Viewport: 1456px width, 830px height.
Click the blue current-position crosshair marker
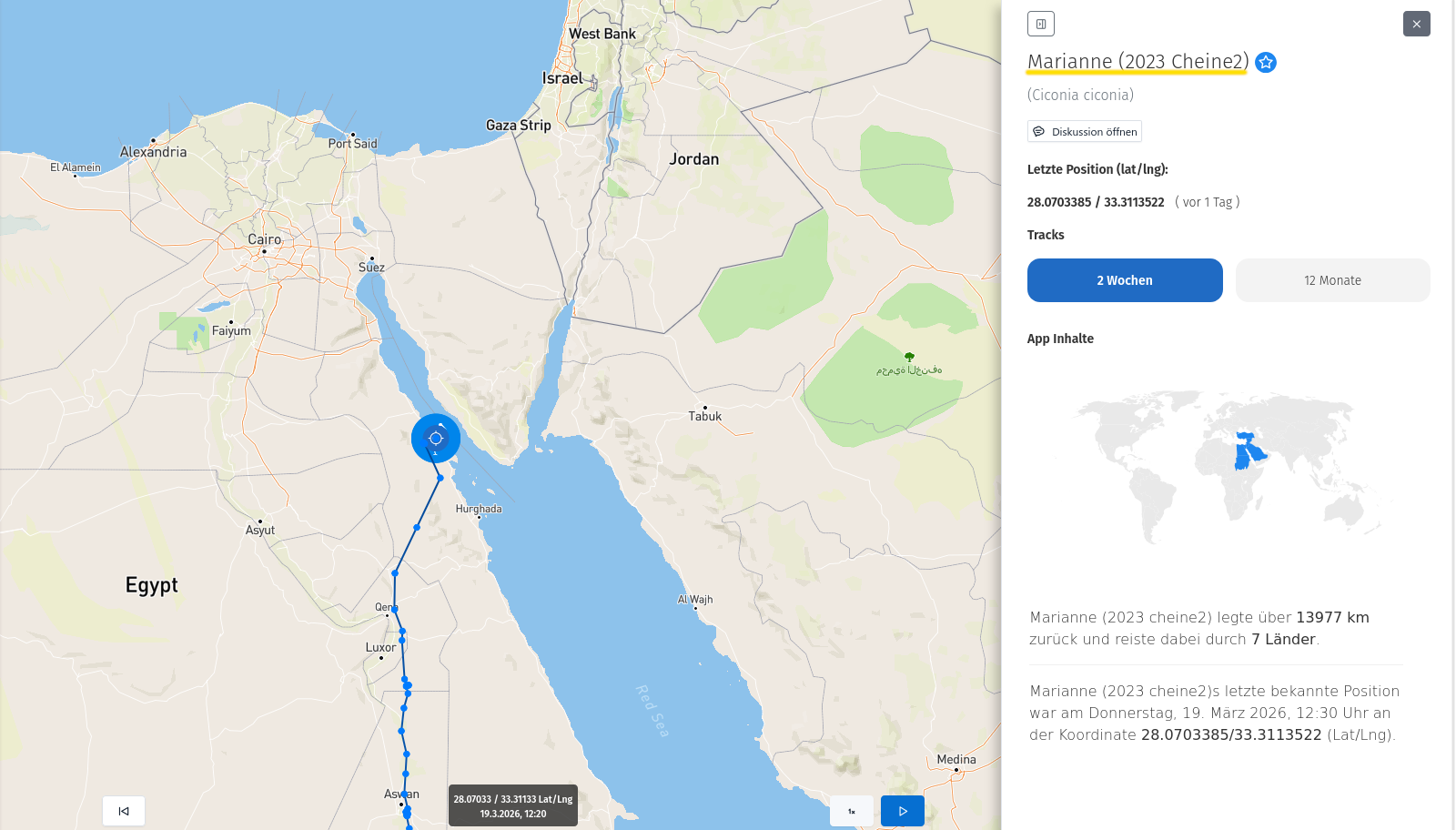[x=436, y=439]
